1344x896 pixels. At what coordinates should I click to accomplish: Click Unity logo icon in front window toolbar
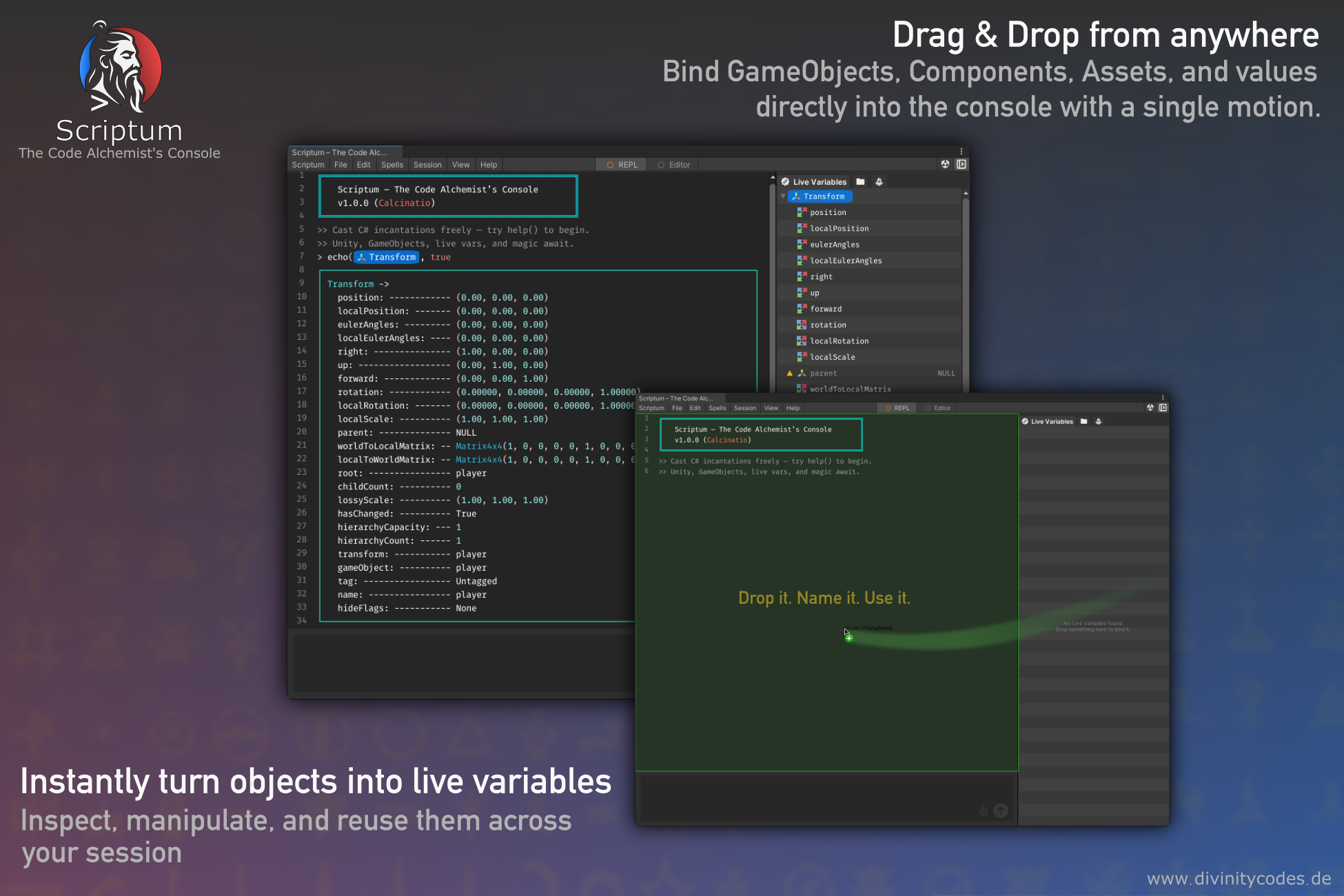click(x=1150, y=407)
